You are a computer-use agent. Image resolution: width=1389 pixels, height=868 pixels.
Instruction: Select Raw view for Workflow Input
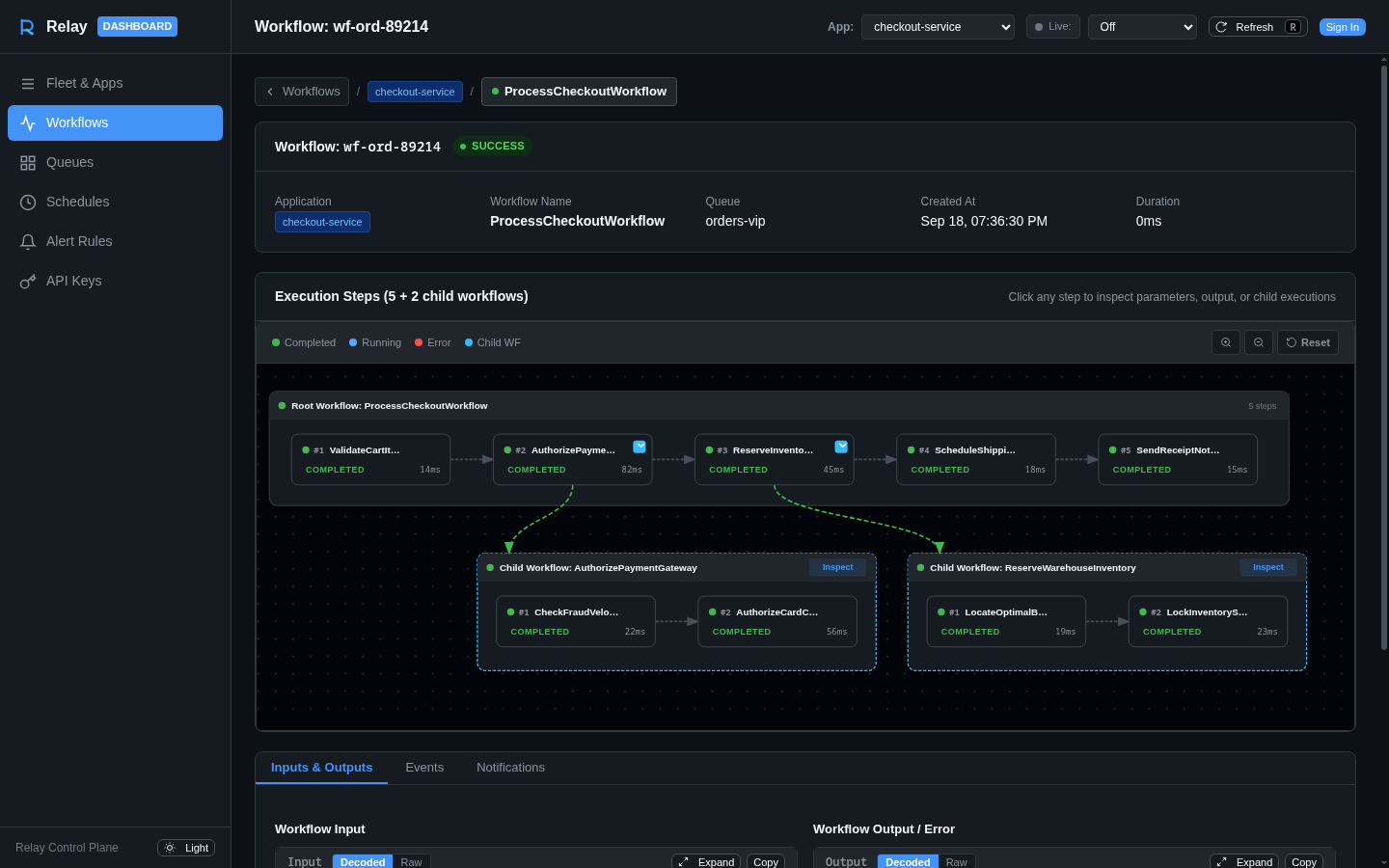411,861
